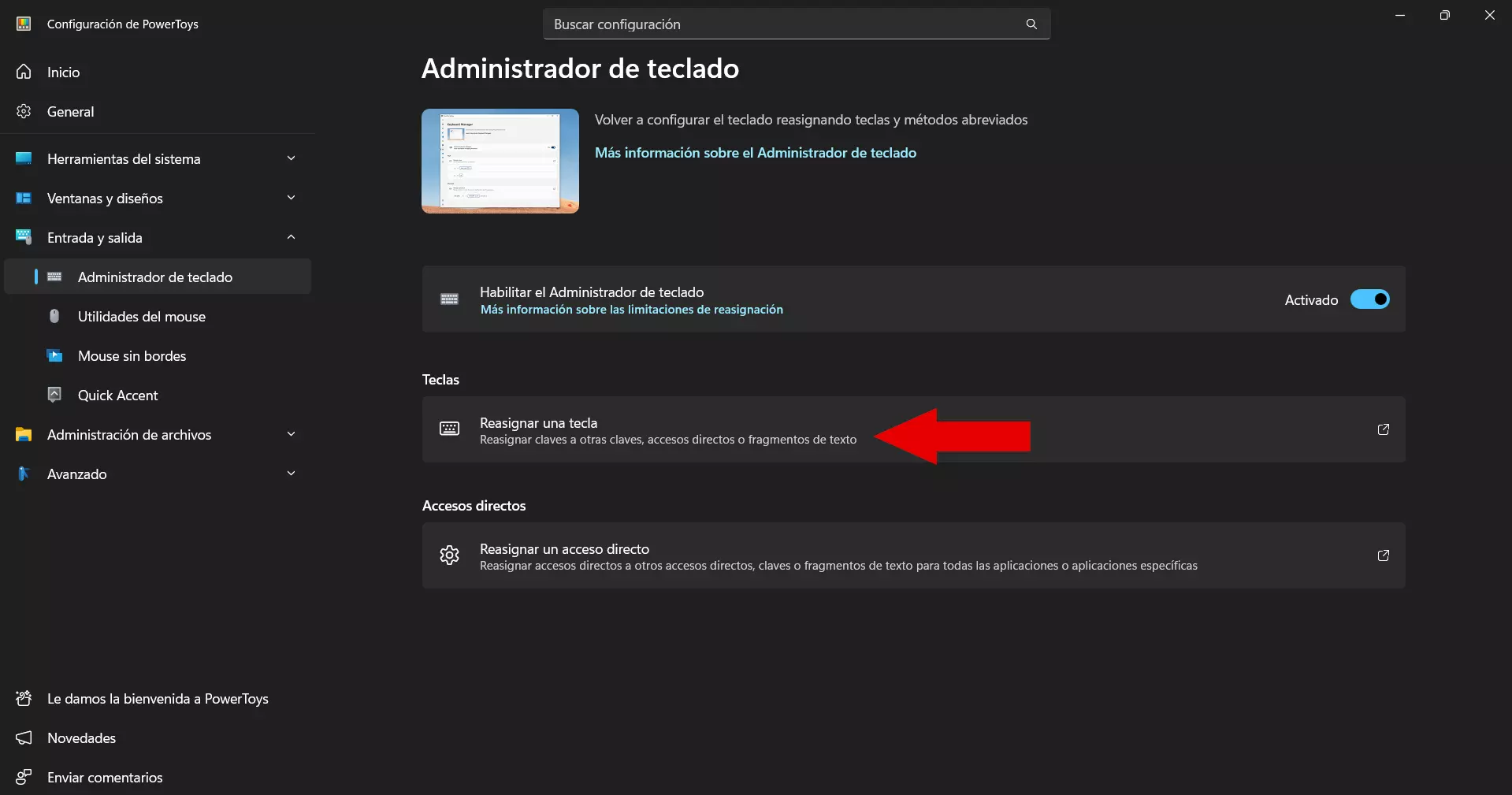Minimize the PowerToys window
This screenshot has height=795, width=1512.
pyautogui.click(x=1400, y=15)
